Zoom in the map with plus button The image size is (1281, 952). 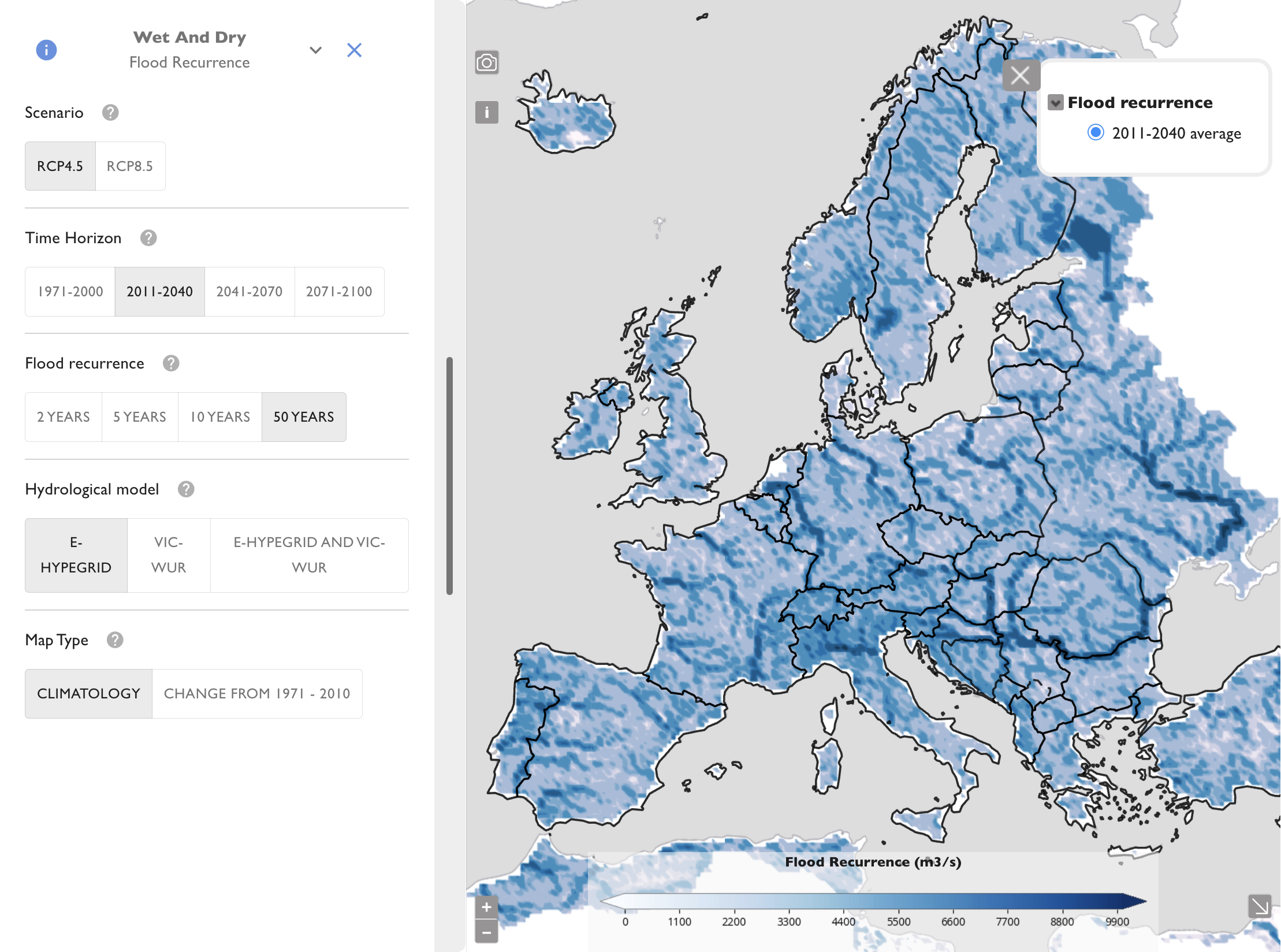coord(487,908)
